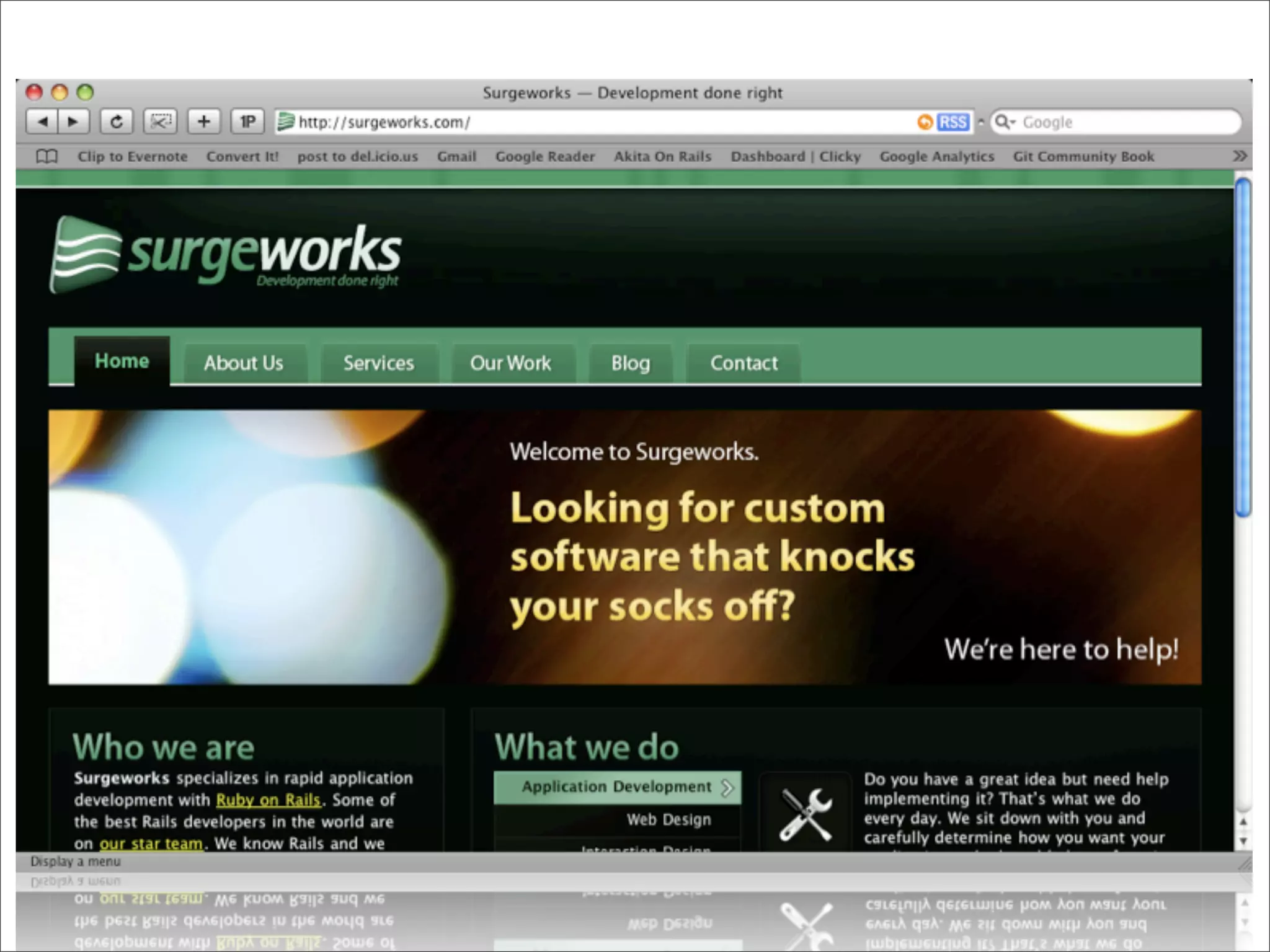Image resolution: width=1270 pixels, height=952 pixels.
Task: Open the bookmarks book icon
Action: [x=47, y=156]
